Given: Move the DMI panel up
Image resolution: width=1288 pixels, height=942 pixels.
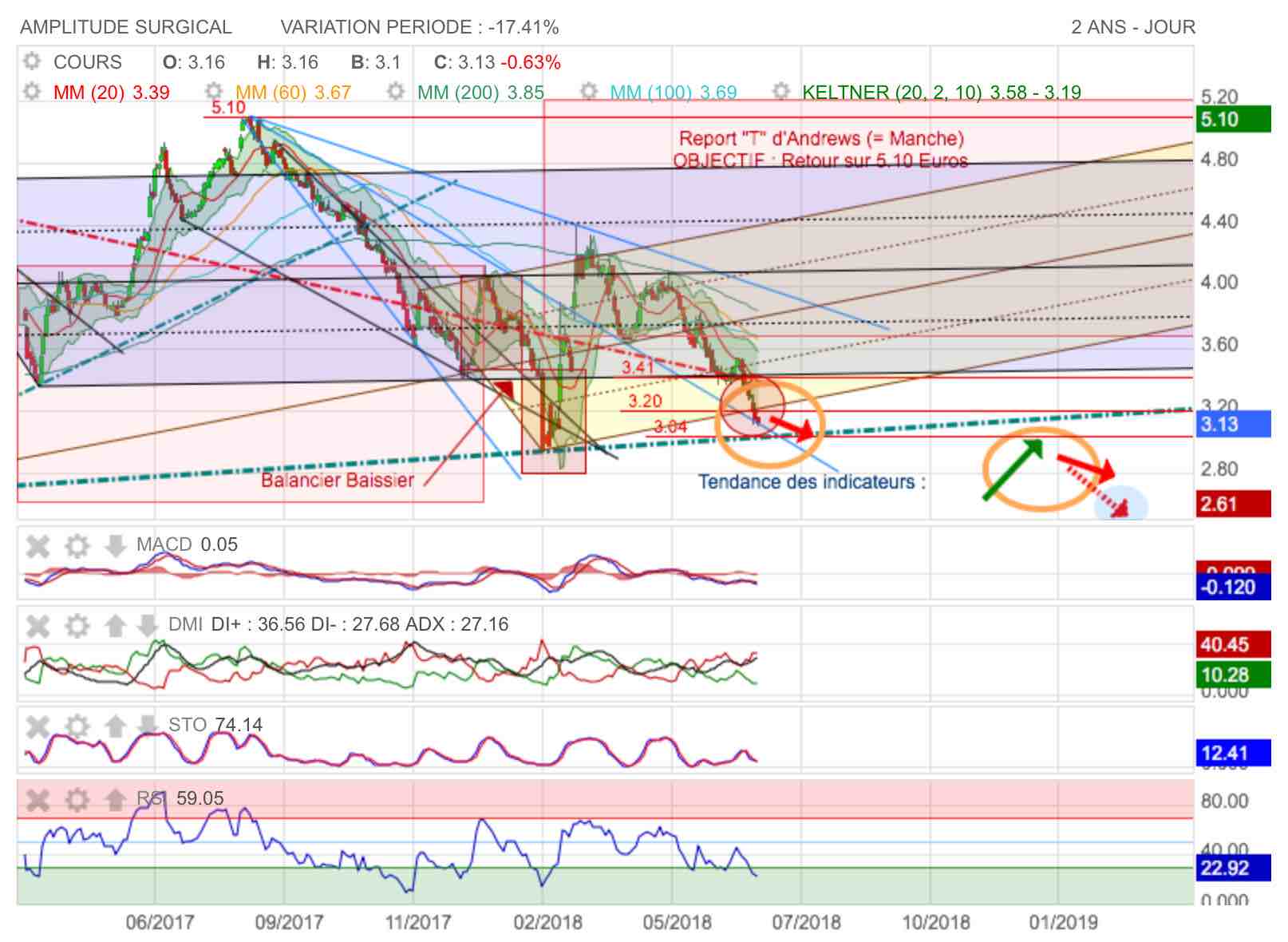Looking at the screenshot, I should coord(115,626).
